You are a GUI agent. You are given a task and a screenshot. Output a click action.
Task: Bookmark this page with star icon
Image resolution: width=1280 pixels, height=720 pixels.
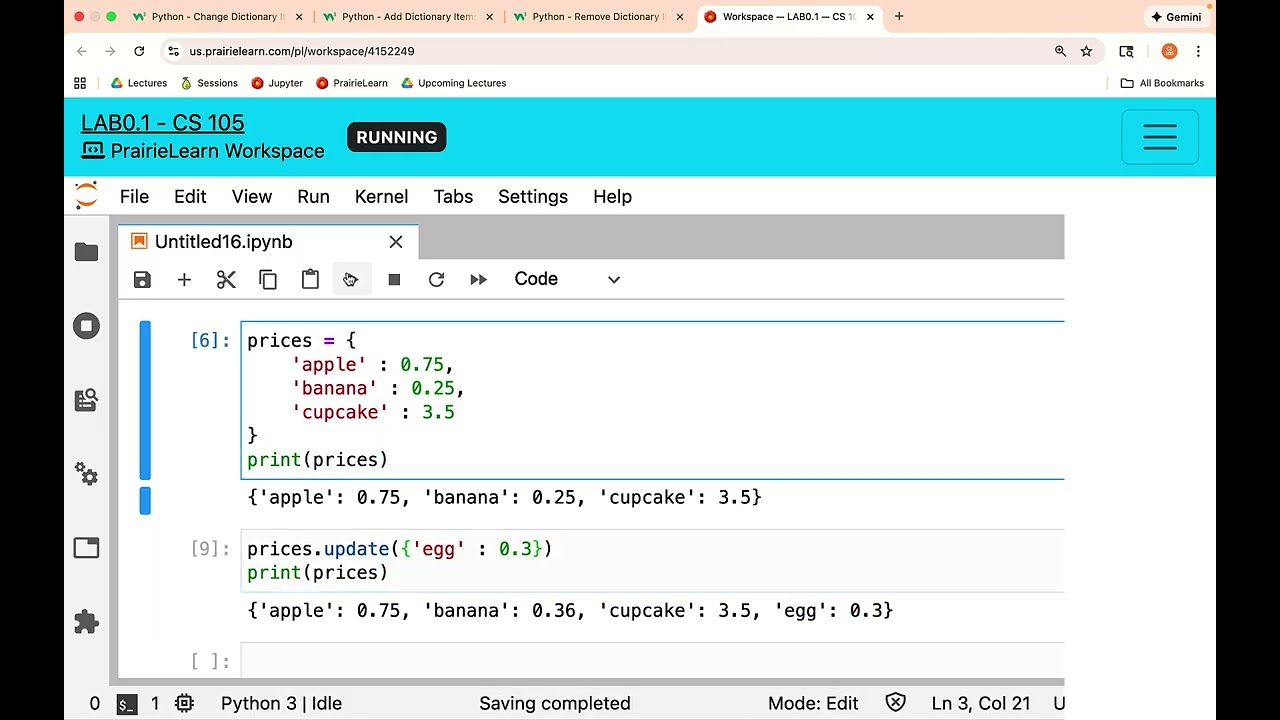pyautogui.click(x=1086, y=51)
